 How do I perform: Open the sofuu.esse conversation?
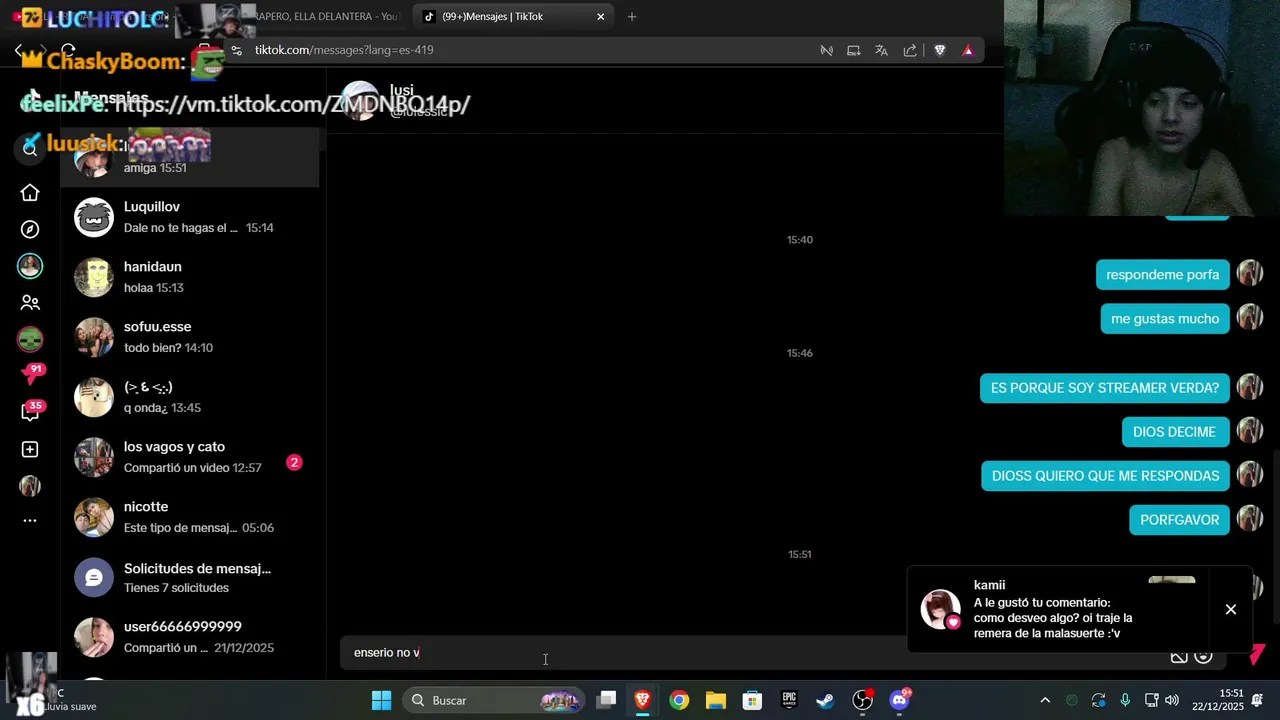190,337
